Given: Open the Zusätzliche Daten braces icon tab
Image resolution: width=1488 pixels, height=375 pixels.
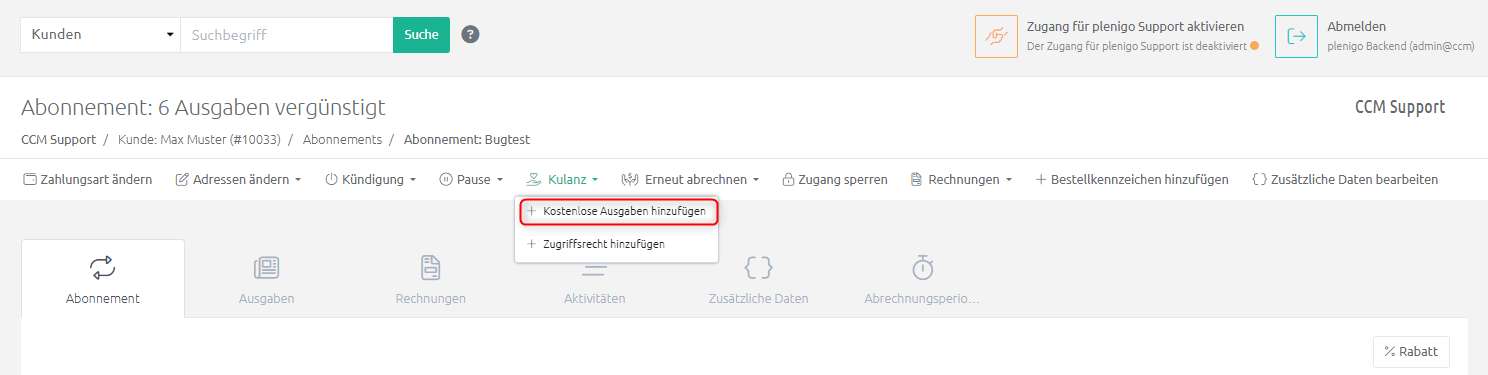Looking at the screenshot, I should 758,268.
